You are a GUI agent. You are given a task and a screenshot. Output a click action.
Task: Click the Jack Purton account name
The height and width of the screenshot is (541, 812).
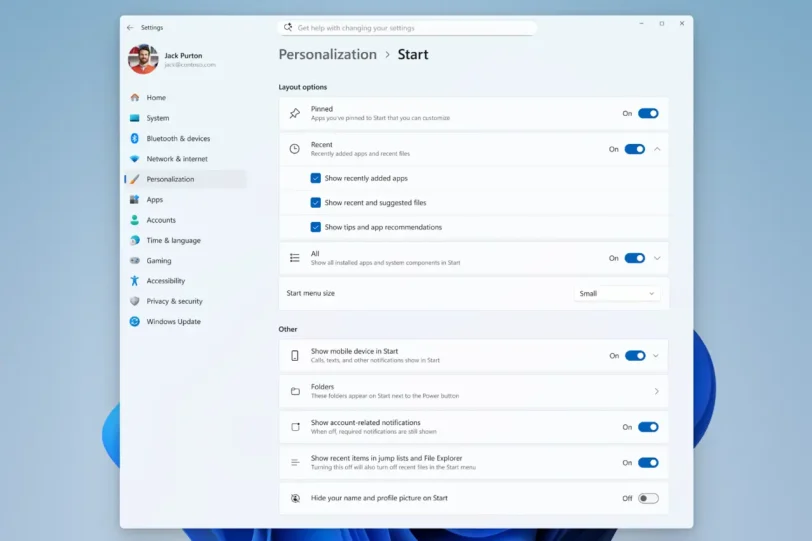(x=183, y=55)
